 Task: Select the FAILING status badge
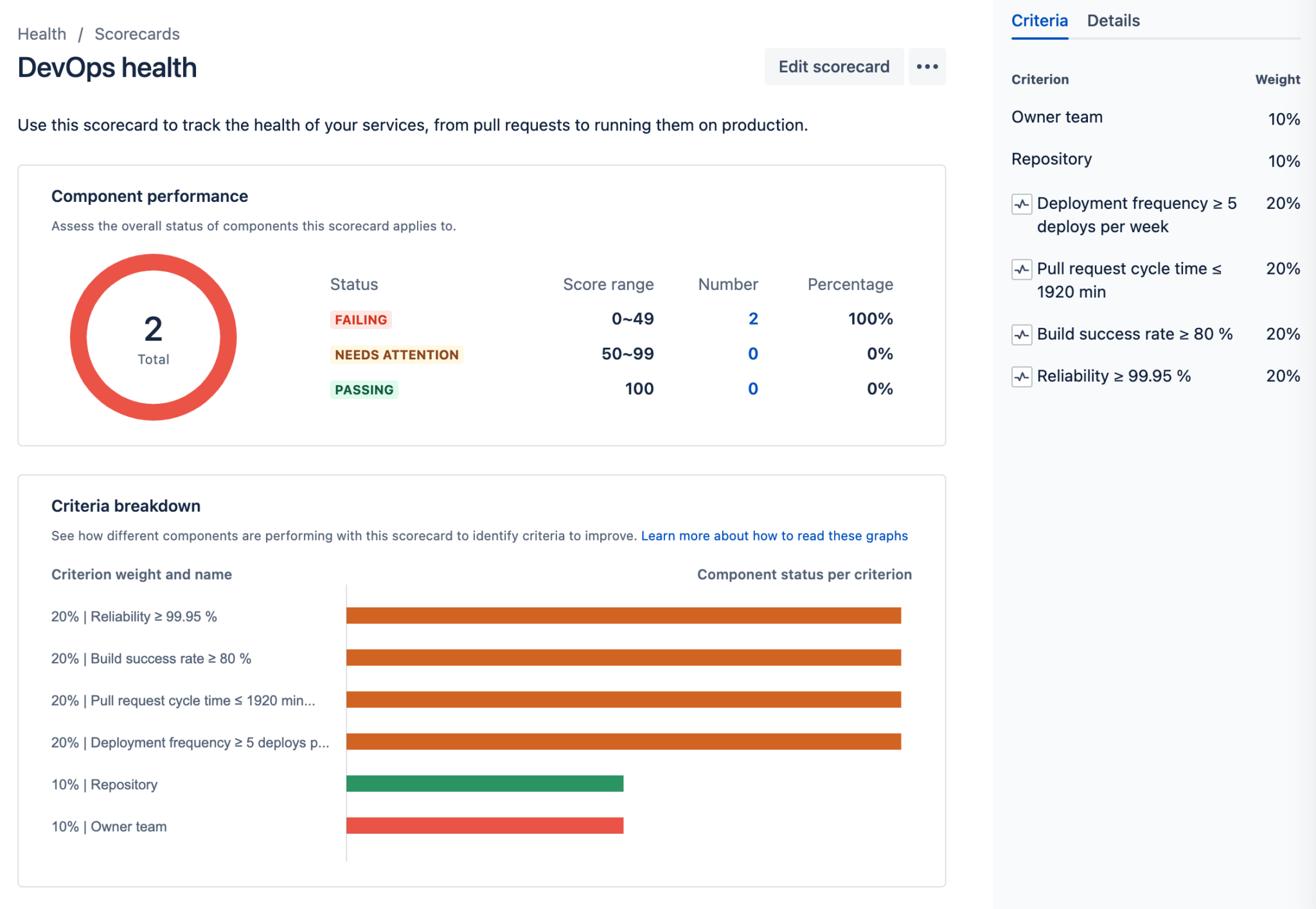[360, 319]
